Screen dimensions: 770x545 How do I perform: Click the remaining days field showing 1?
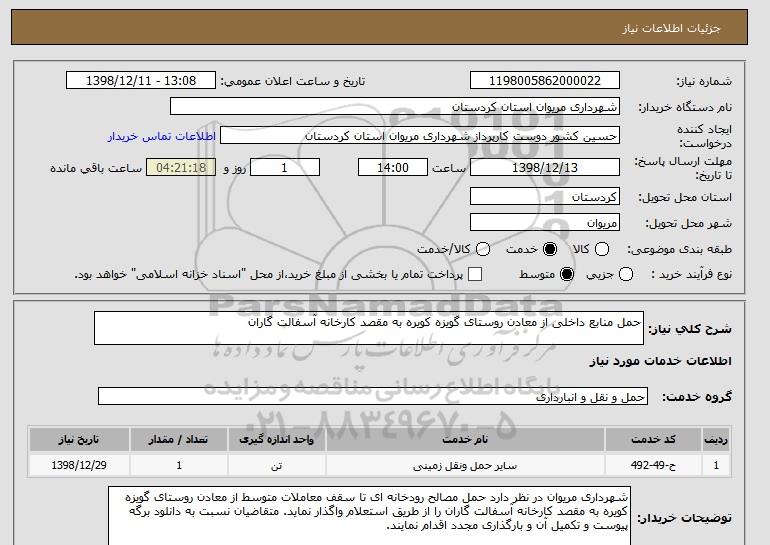[285, 167]
